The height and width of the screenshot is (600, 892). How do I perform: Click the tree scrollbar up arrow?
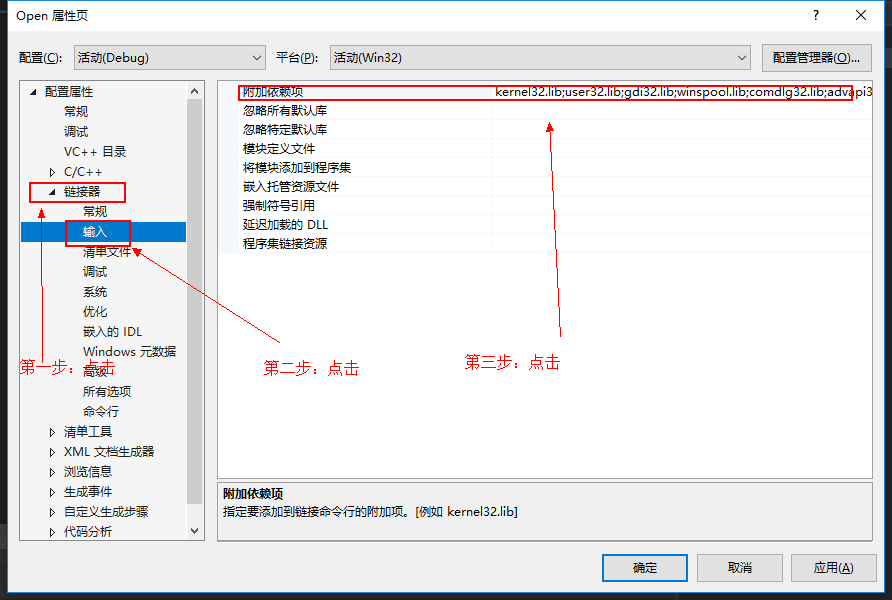(195, 91)
